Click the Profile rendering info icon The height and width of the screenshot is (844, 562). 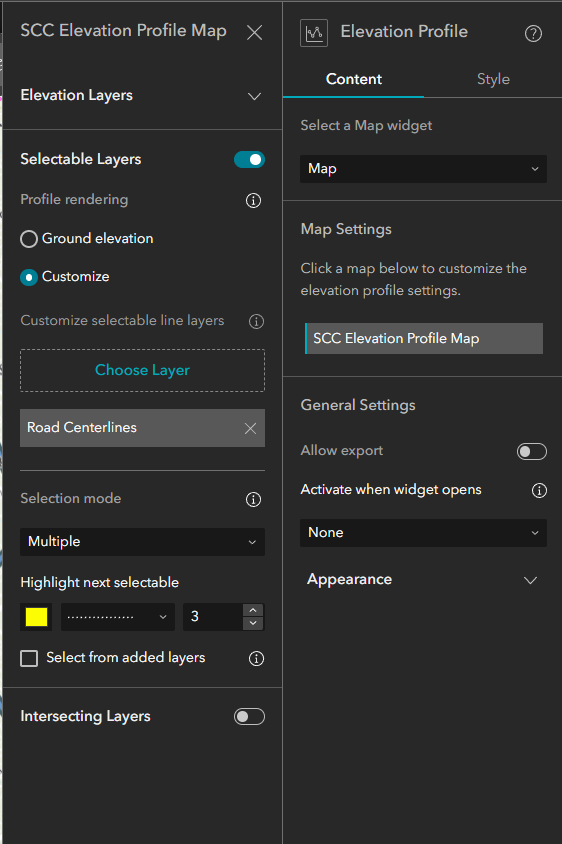[x=254, y=200]
